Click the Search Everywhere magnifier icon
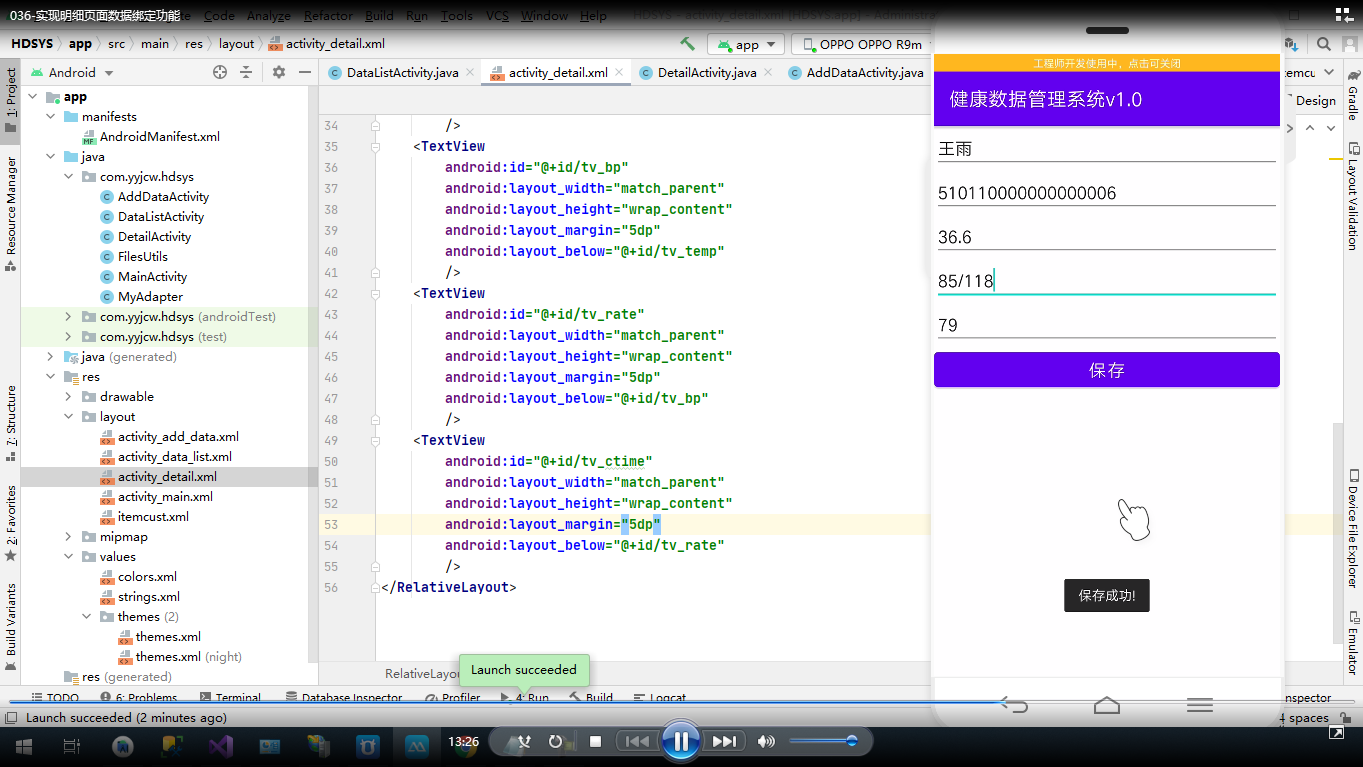 point(1323,44)
